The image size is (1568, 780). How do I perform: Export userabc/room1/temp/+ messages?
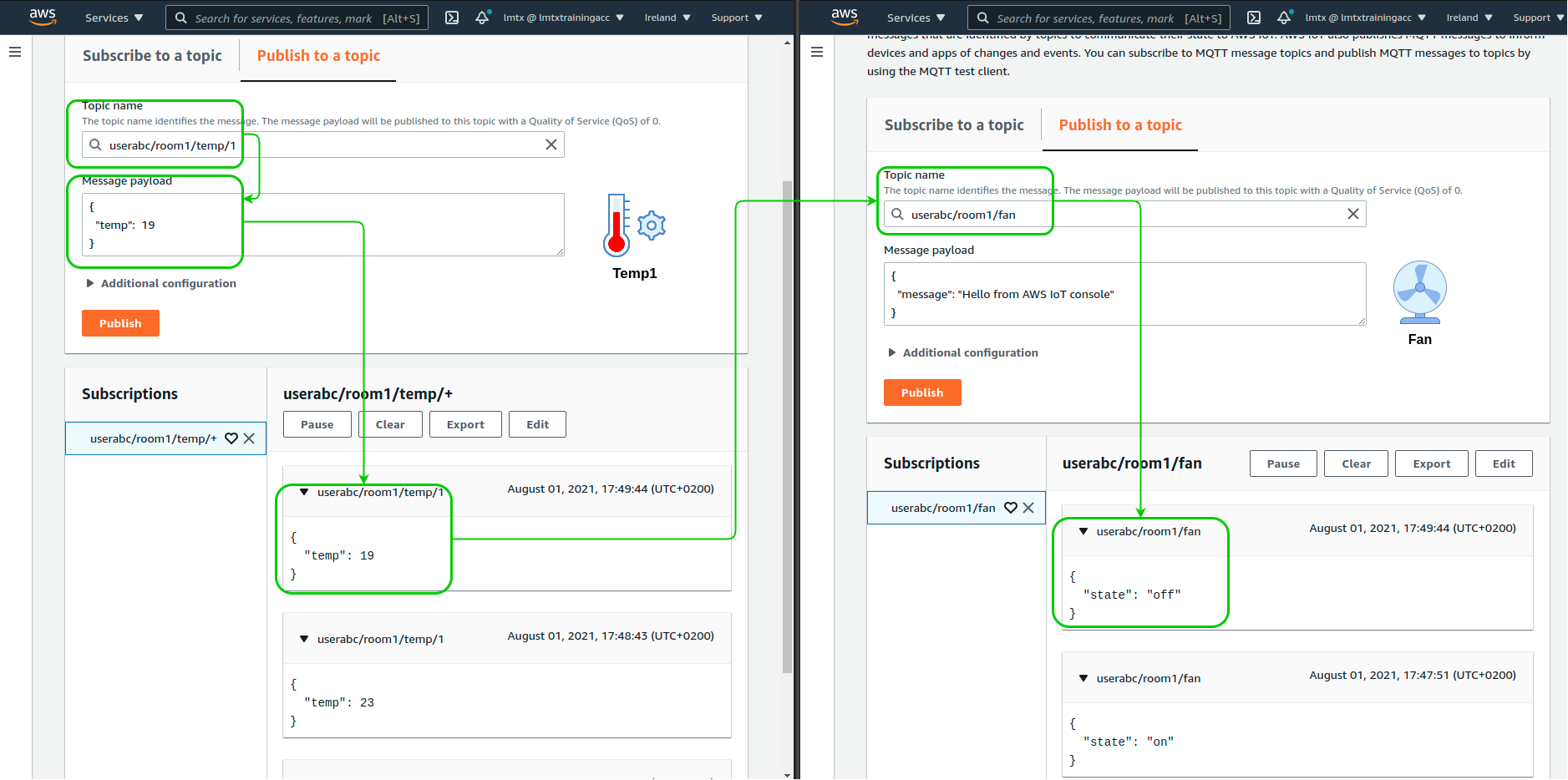tap(465, 424)
